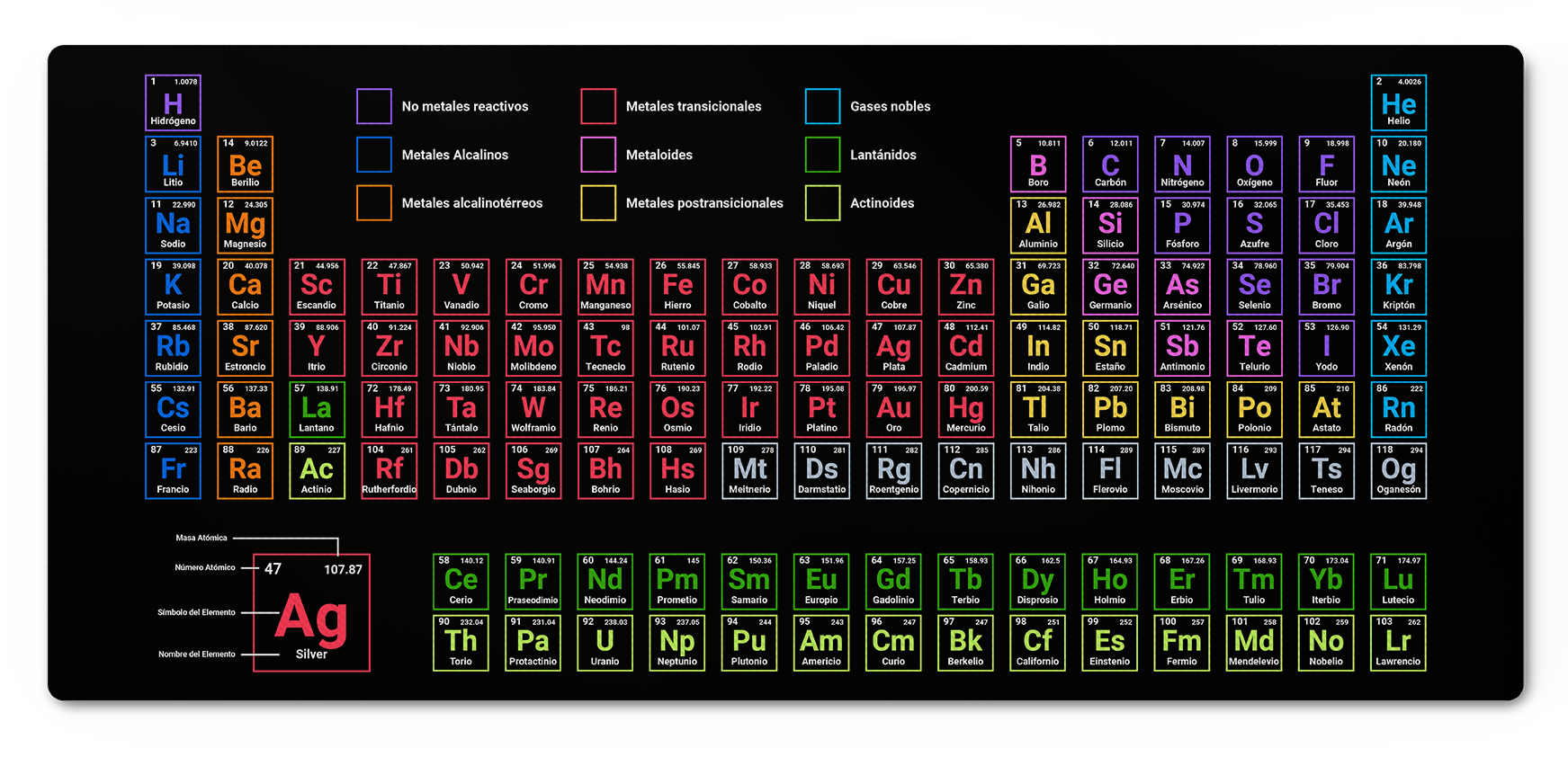Click the large Ag Silver example tile
The image size is (1568, 757).
[311, 613]
